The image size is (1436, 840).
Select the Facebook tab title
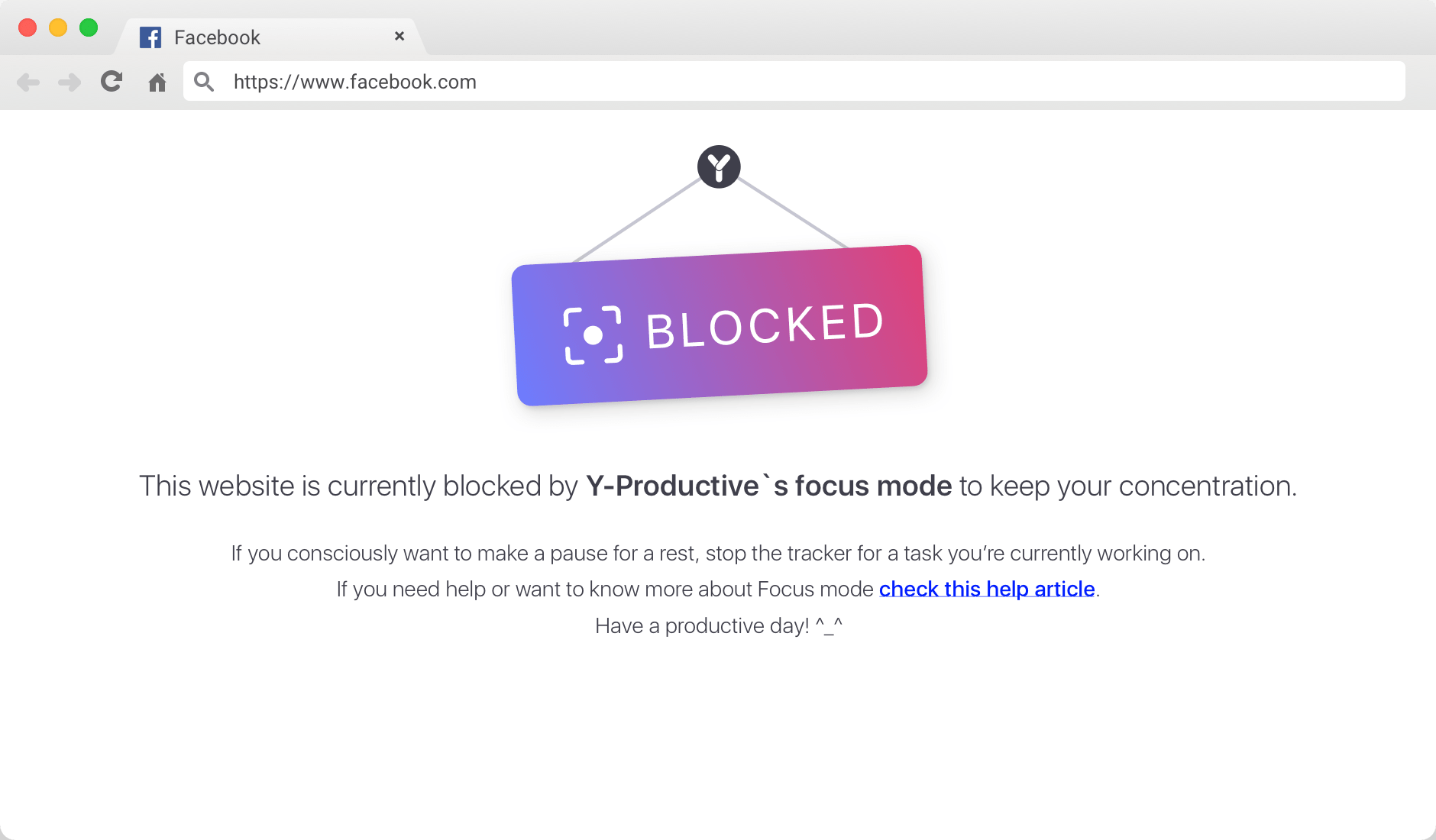coord(217,37)
